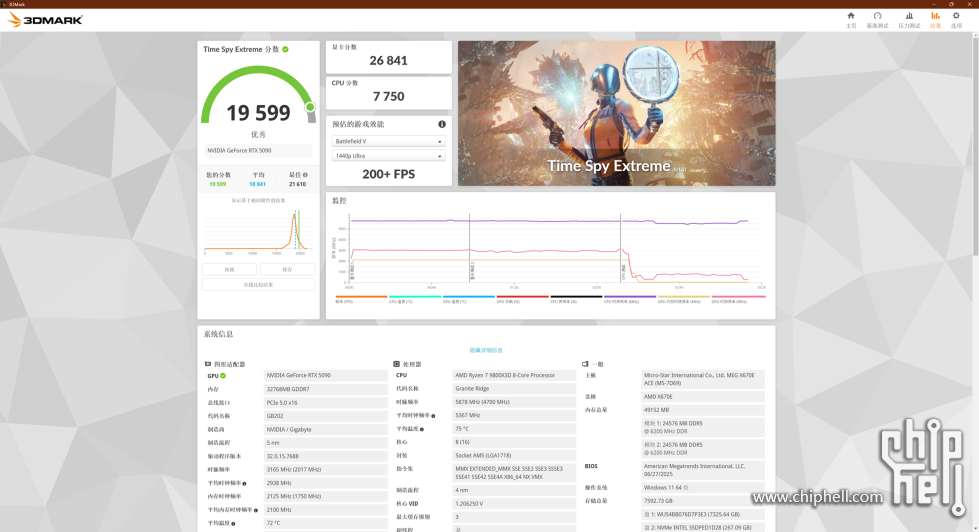Screen dimensions: 979x532
Task: Click the graphics adapter section icon
Action: pyautogui.click(x=208, y=364)
